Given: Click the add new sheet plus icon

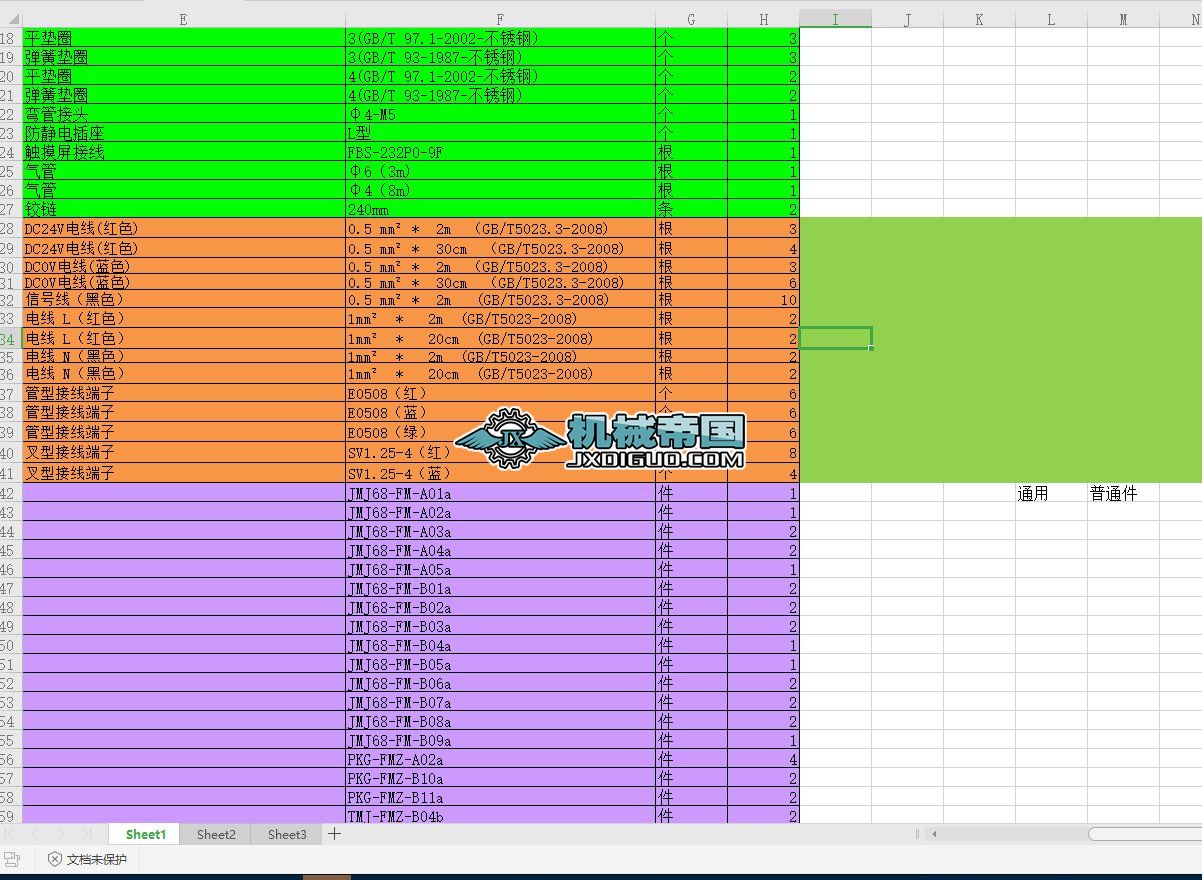Looking at the screenshot, I should coord(335,833).
